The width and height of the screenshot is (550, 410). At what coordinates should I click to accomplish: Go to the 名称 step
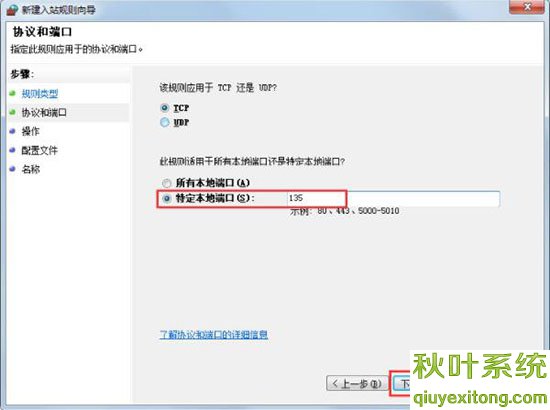[x=31, y=169]
